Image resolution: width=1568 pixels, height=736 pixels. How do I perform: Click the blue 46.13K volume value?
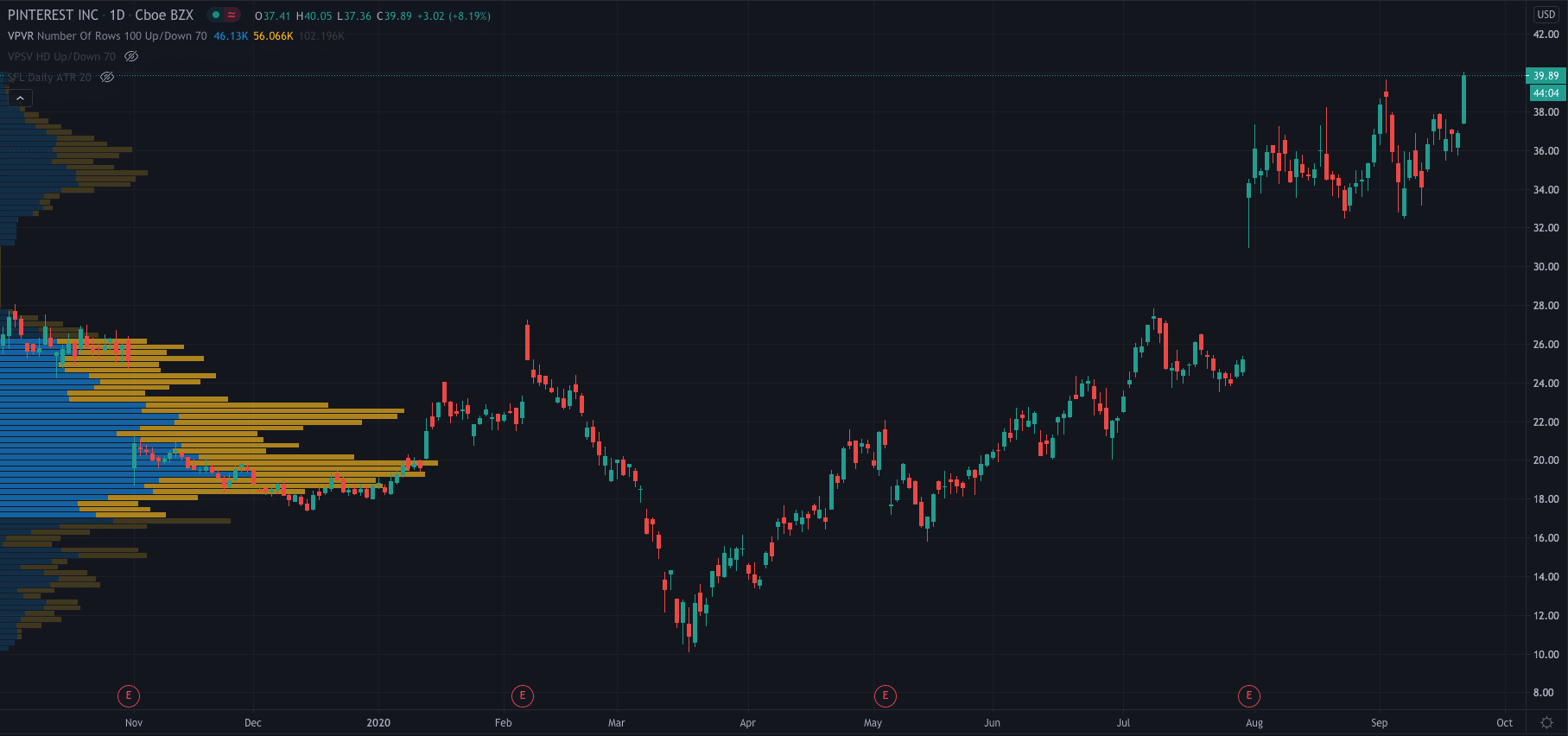tap(231, 36)
